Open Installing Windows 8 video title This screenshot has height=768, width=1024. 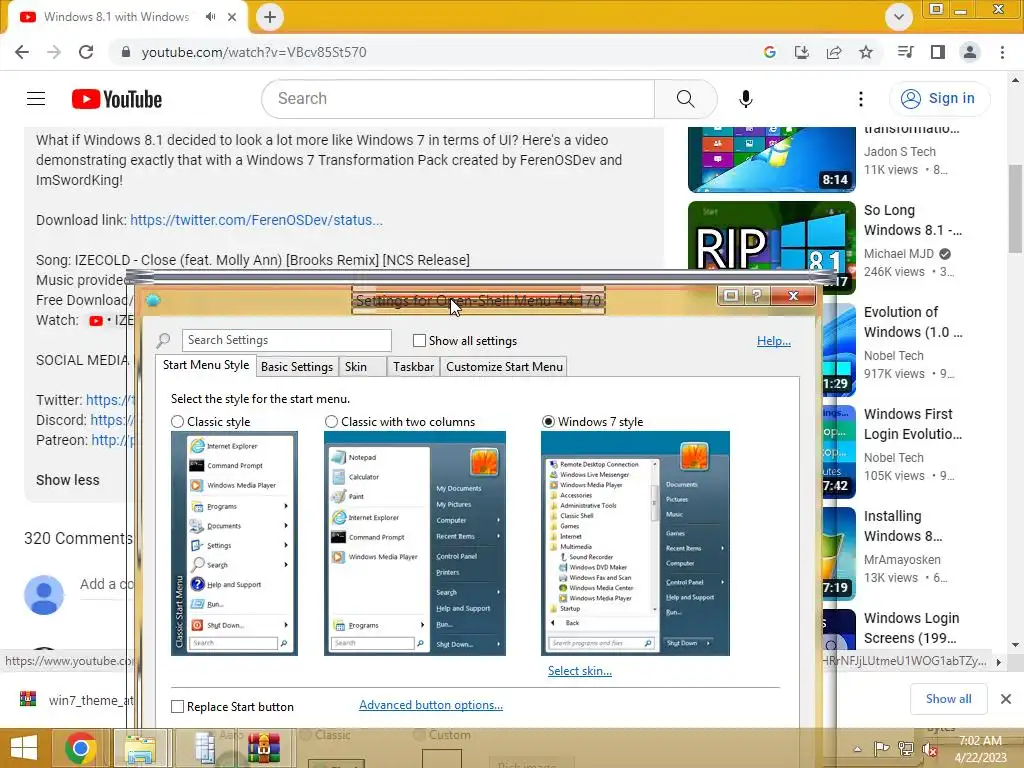(903, 526)
